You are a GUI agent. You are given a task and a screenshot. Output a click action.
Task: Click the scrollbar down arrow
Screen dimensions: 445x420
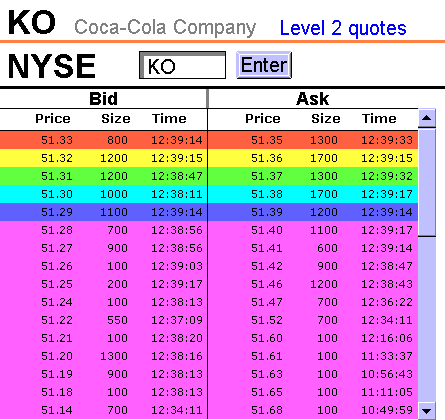tap(427, 410)
